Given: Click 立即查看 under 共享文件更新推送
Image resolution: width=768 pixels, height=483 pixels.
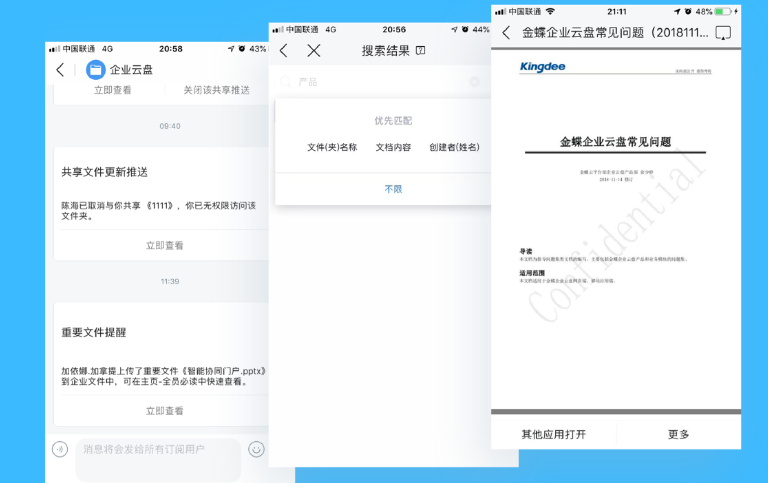Looking at the screenshot, I should click(165, 245).
